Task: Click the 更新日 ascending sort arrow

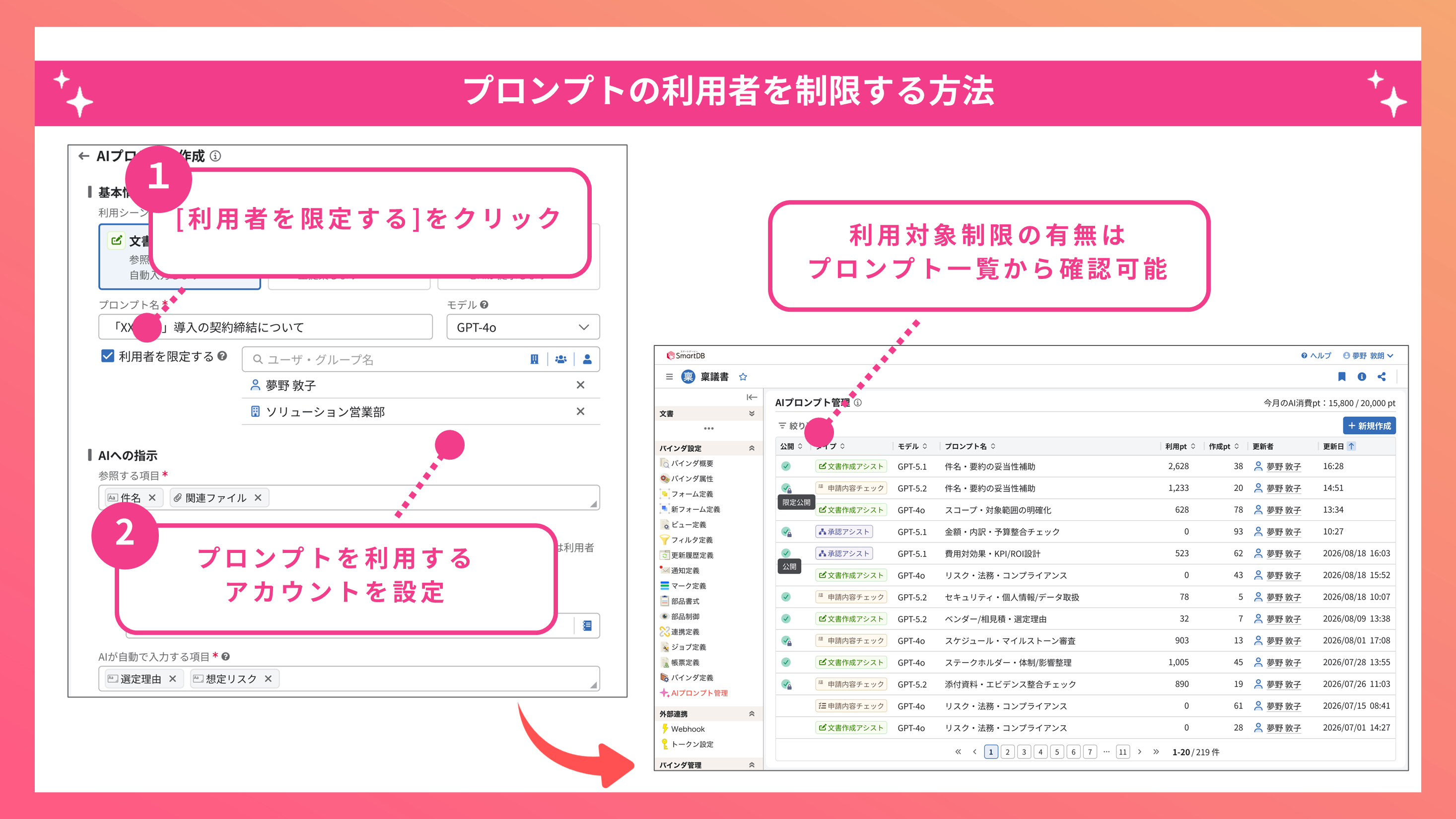Action: click(x=1351, y=446)
